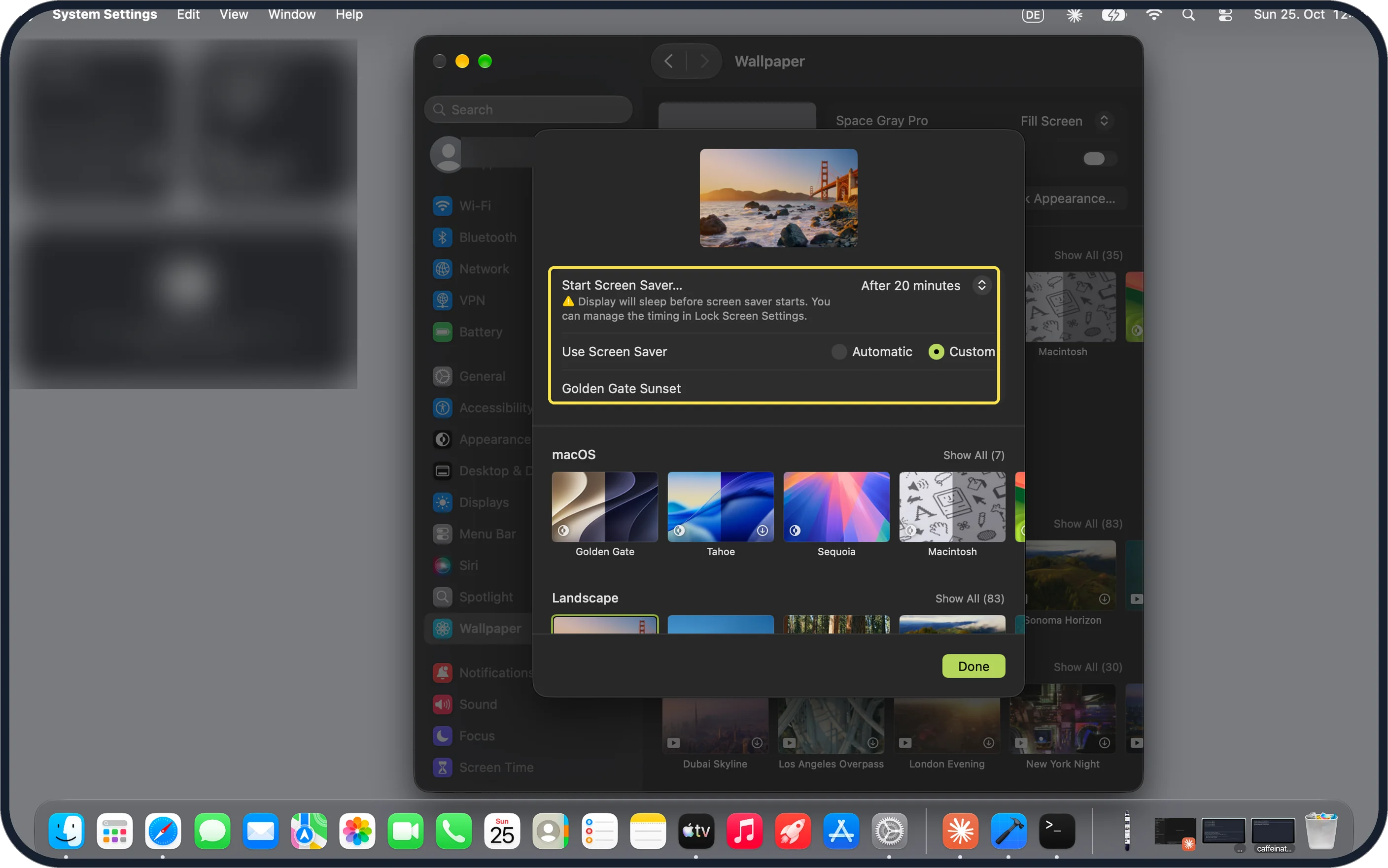The image size is (1388, 868).
Task: Click the Search field in sidebar
Action: point(528,110)
